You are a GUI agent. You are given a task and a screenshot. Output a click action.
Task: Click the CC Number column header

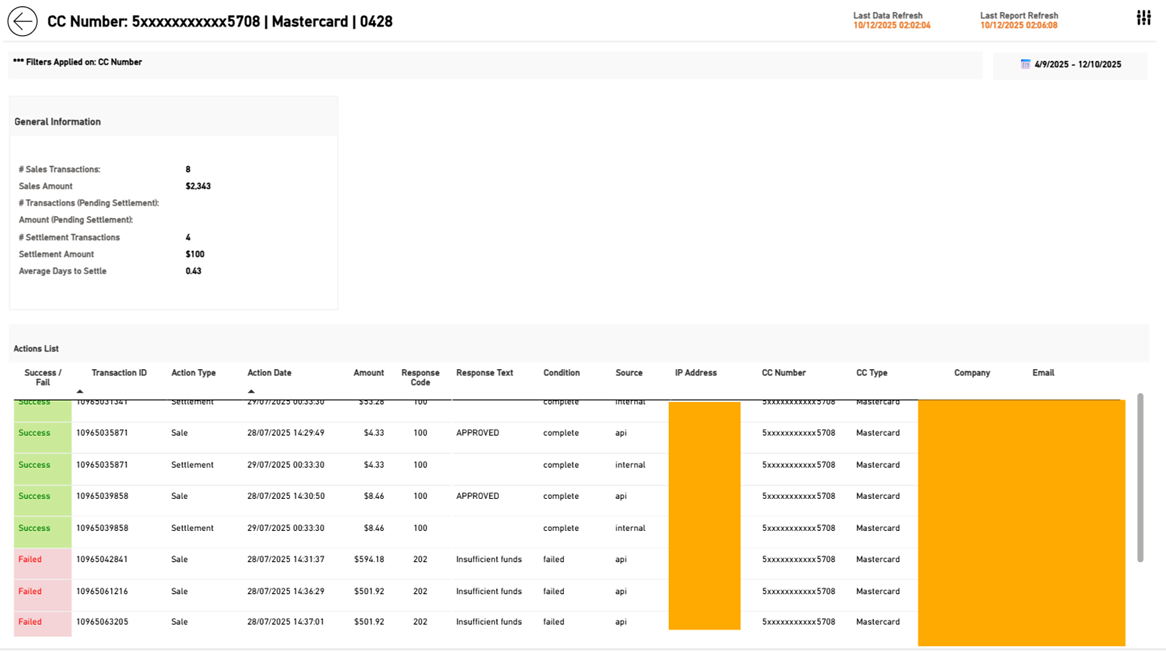point(784,373)
